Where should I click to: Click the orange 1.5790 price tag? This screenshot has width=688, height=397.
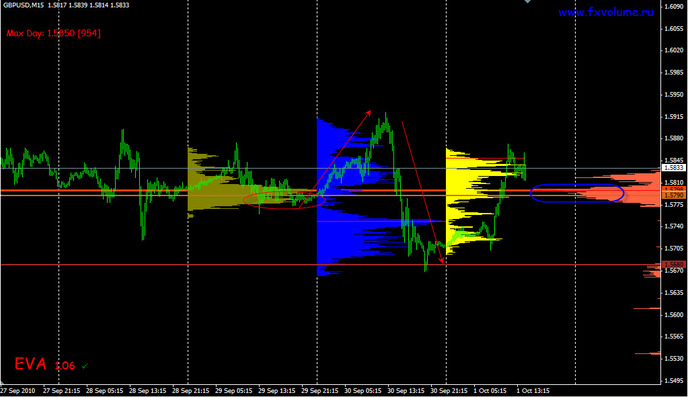(674, 195)
